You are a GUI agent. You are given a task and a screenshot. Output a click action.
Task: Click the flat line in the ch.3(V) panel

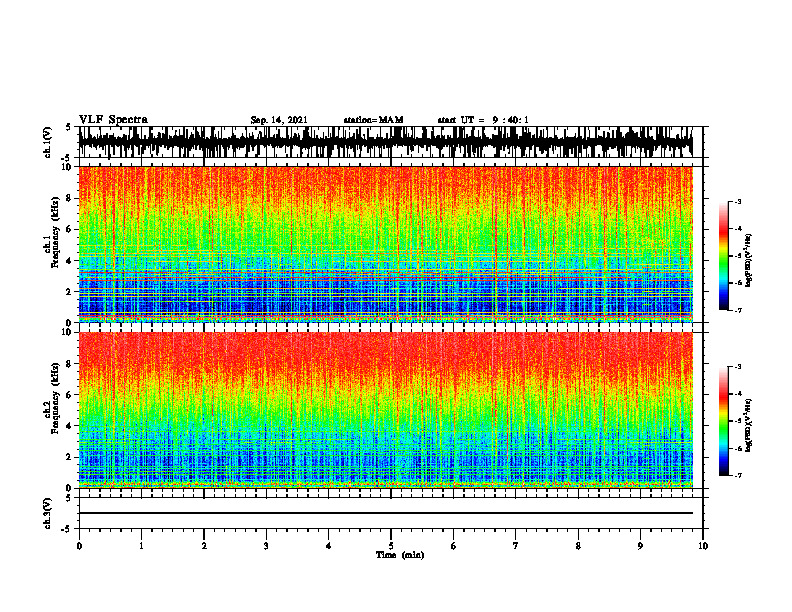point(385,513)
